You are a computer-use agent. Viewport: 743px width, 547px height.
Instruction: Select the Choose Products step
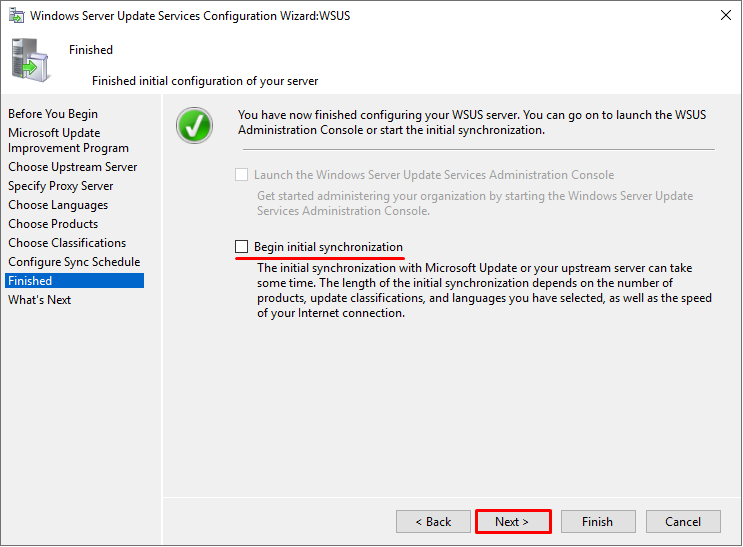tap(53, 224)
